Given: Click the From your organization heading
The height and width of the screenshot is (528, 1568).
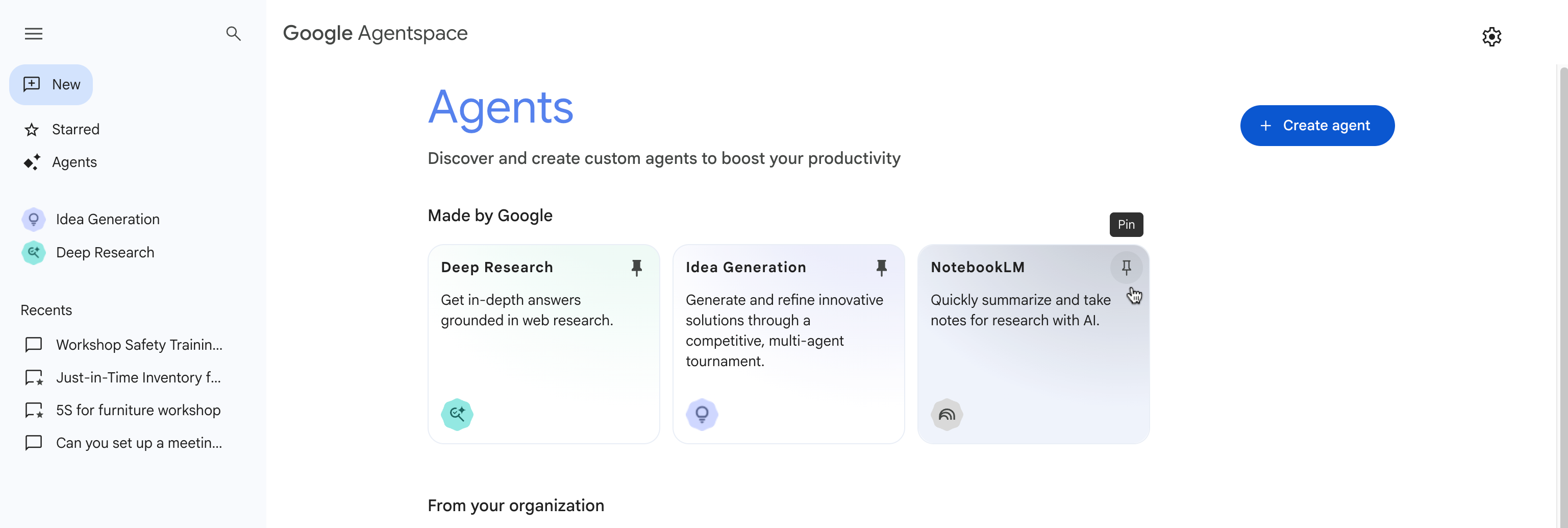Looking at the screenshot, I should [x=515, y=506].
